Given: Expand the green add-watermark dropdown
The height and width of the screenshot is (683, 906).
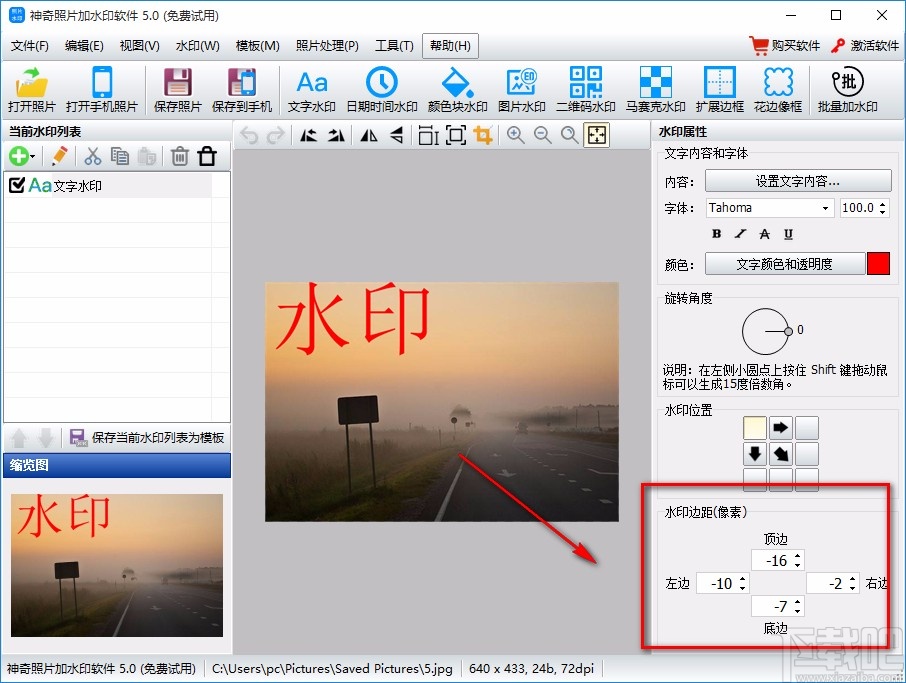Looking at the screenshot, I should 33,156.
